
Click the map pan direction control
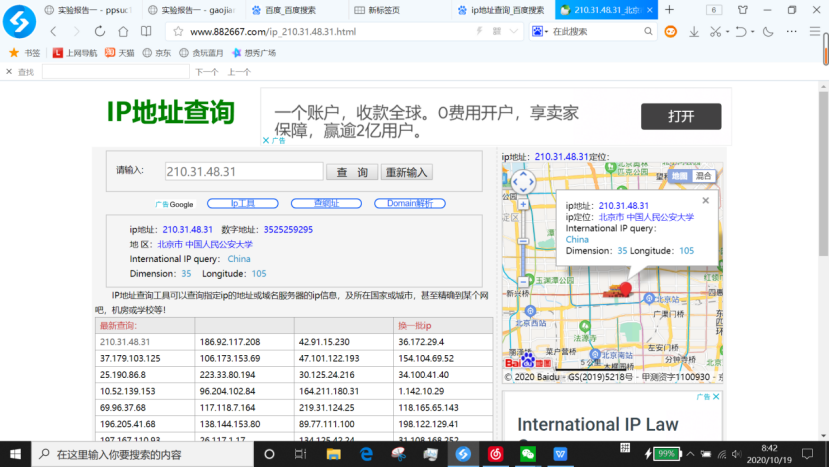click(x=523, y=182)
